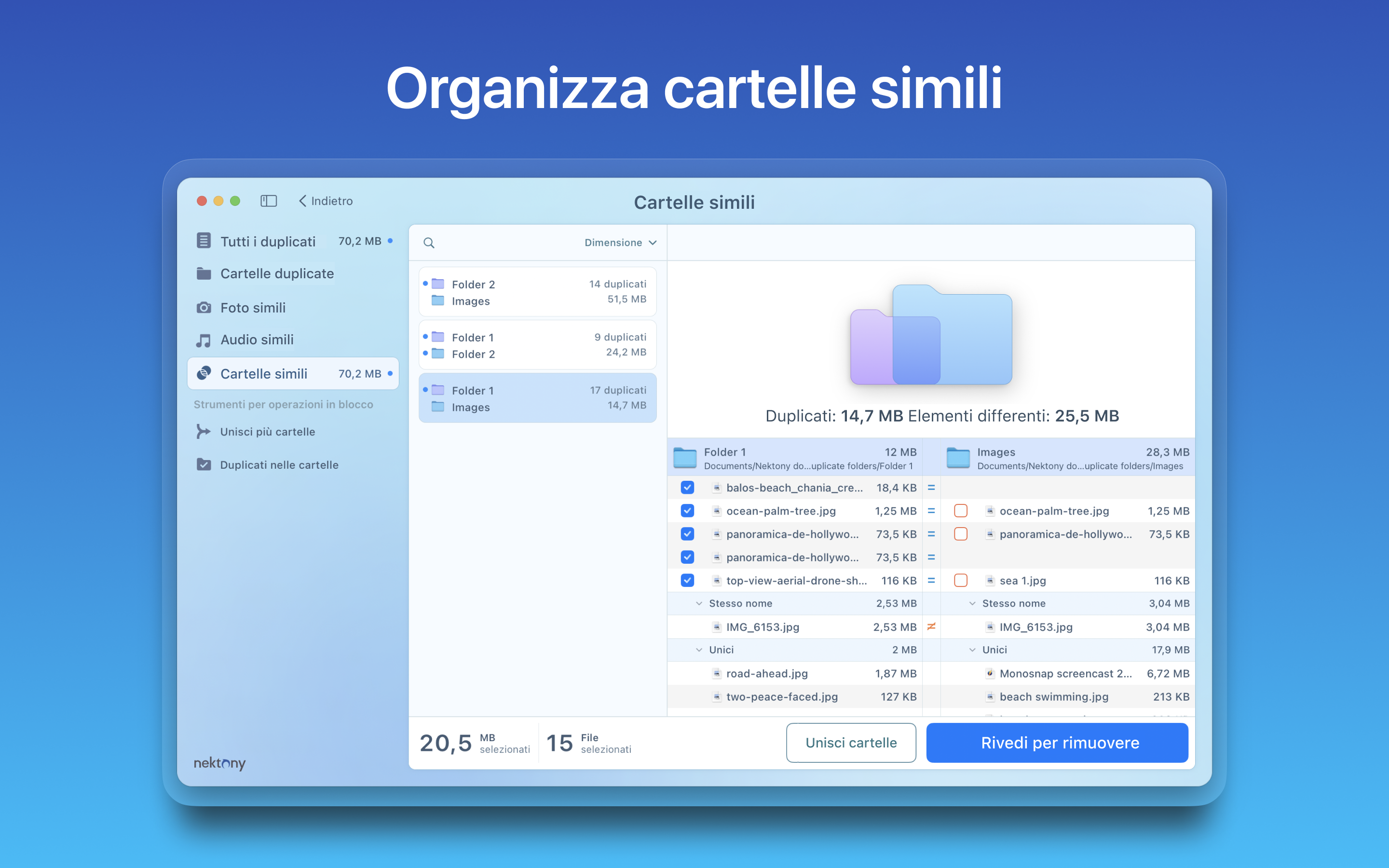Click the sidebar toggle icon
This screenshot has height=868, width=1389.
click(269, 201)
